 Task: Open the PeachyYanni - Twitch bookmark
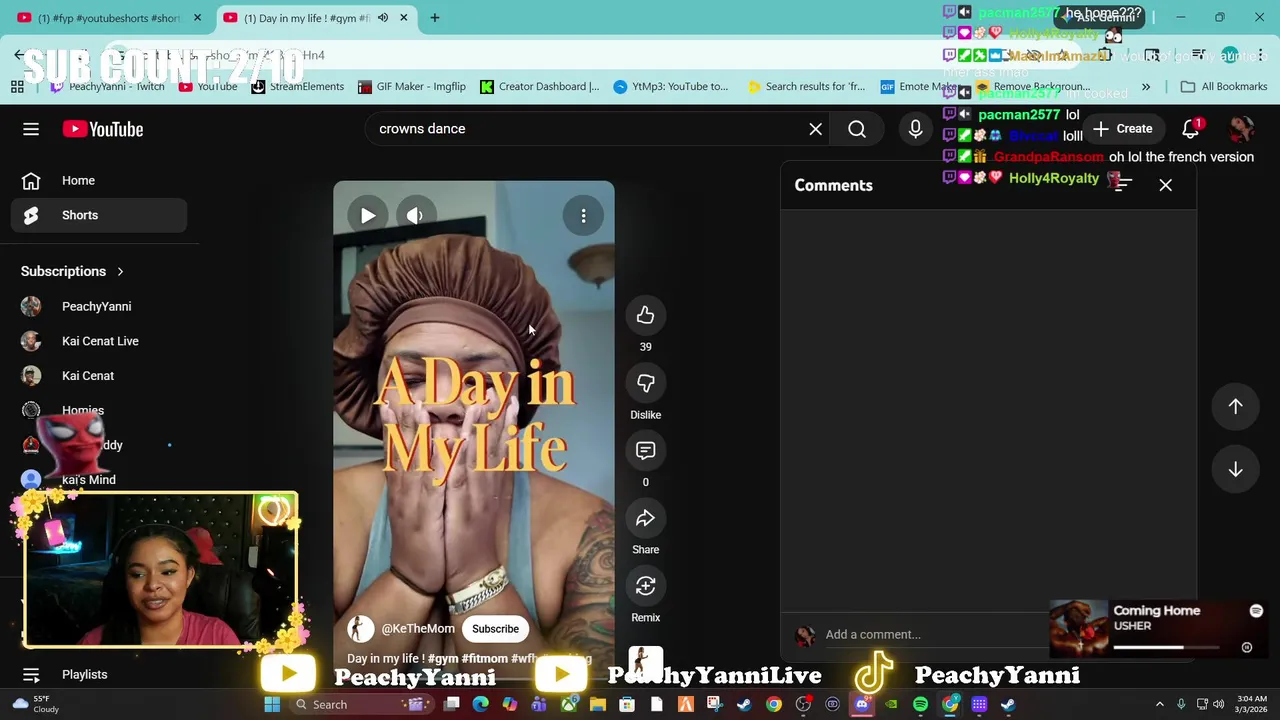tap(107, 87)
